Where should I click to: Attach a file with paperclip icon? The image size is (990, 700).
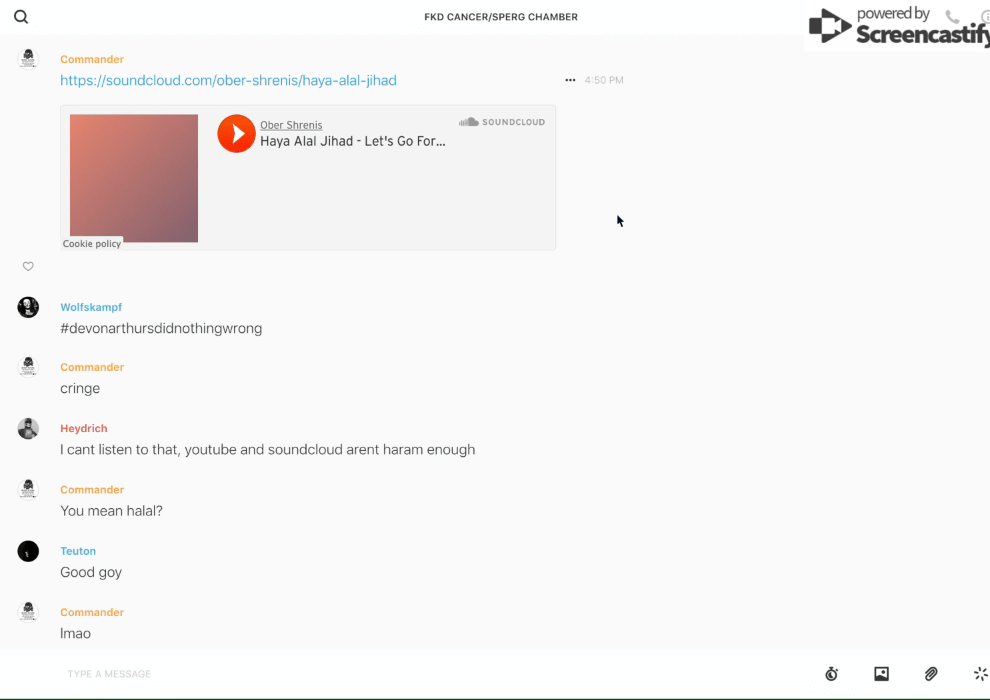point(931,674)
